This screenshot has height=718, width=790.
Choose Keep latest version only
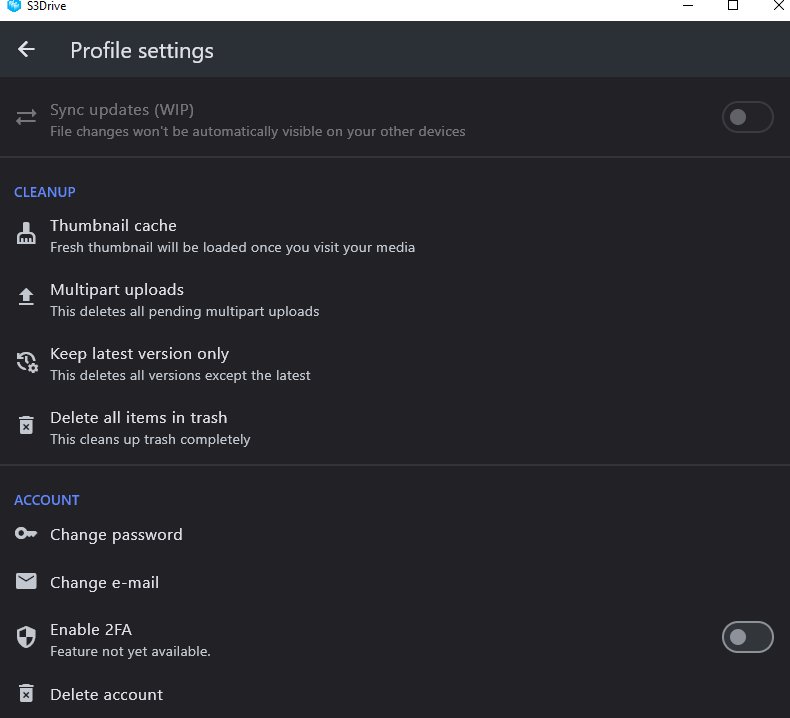[x=395, y=364]
